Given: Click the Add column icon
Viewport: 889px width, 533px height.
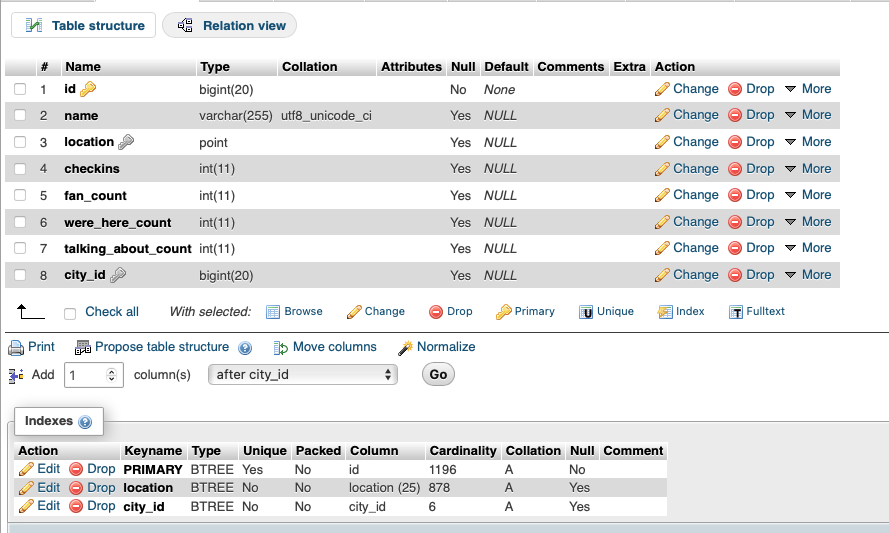Looking at the screenshot, I should pos(16,375).
